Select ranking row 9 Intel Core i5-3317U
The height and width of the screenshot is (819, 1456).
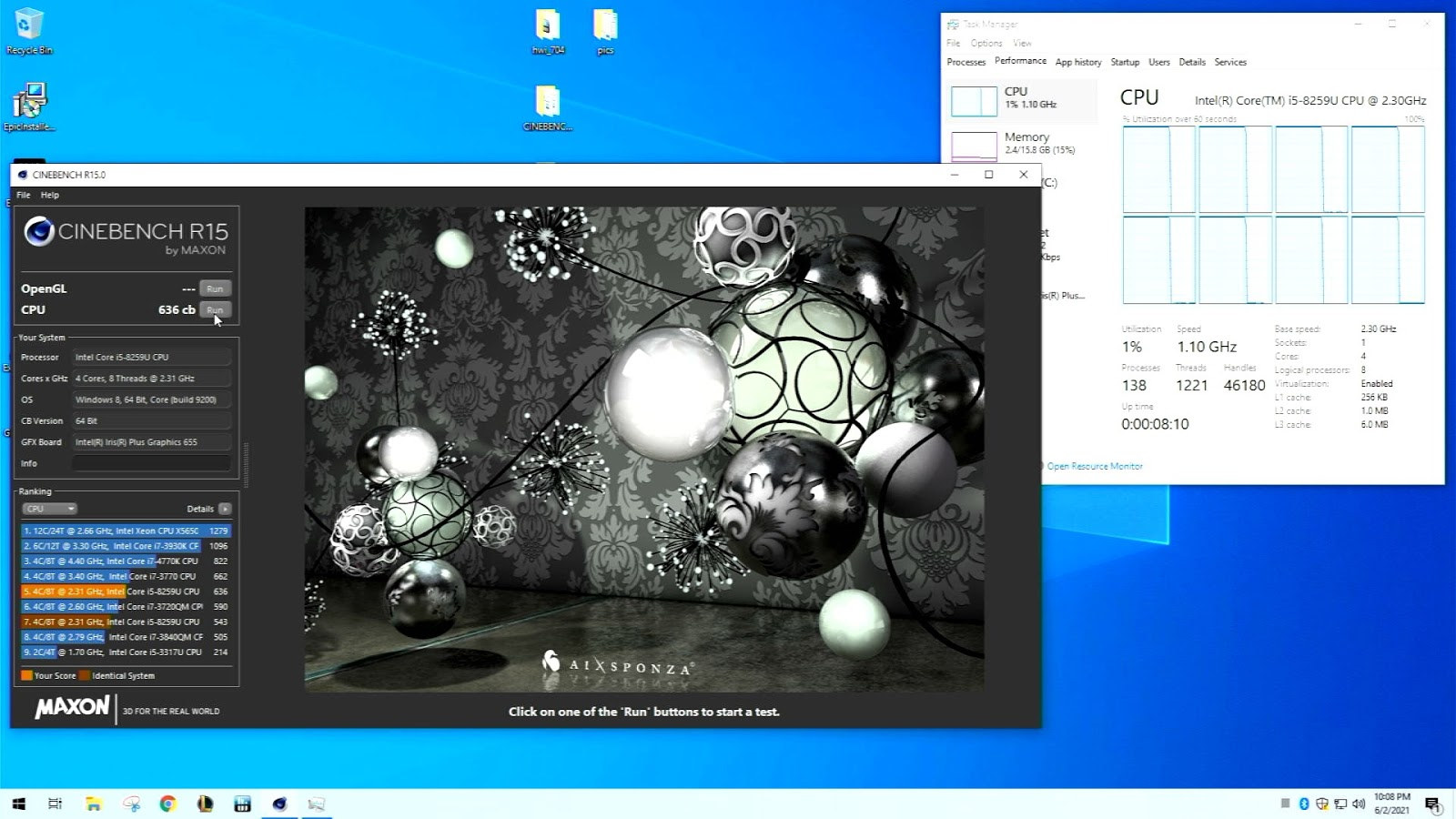click(126, 652)
